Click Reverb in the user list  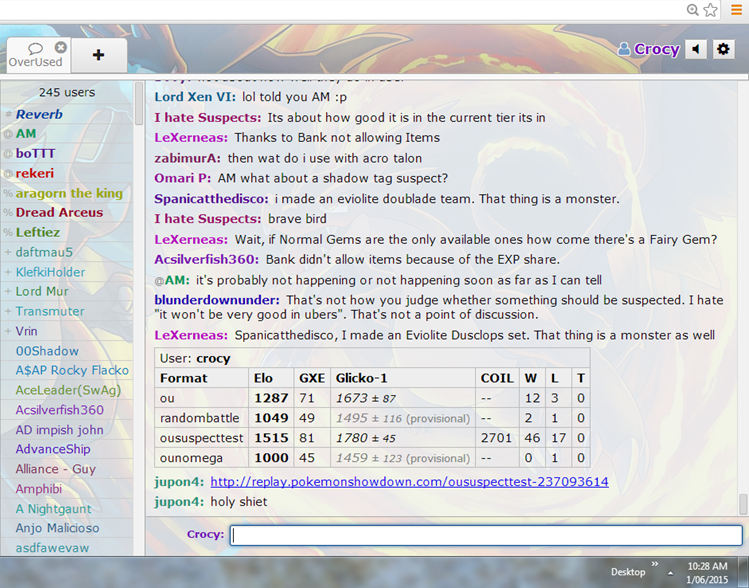(39, 114)
